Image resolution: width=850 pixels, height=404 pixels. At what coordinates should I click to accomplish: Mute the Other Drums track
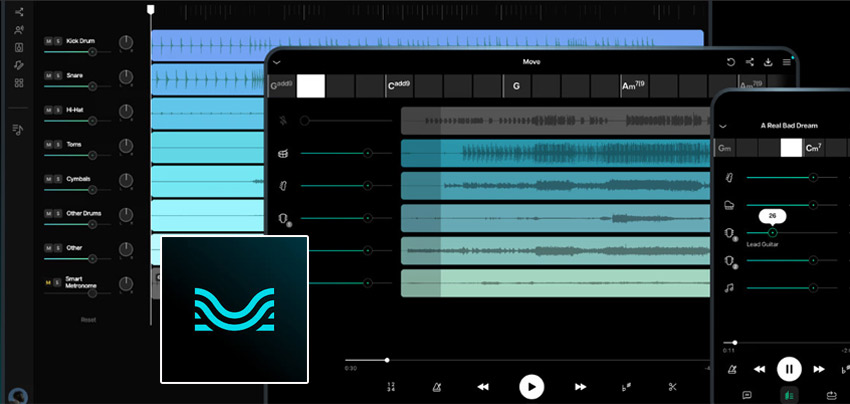click(x=48, y=214)
